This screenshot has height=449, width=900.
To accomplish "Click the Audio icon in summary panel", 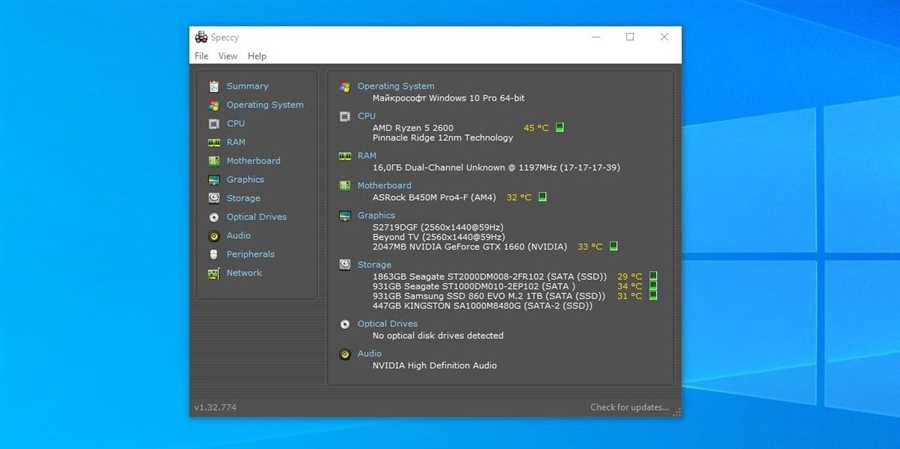I will (x=345, y=354).
